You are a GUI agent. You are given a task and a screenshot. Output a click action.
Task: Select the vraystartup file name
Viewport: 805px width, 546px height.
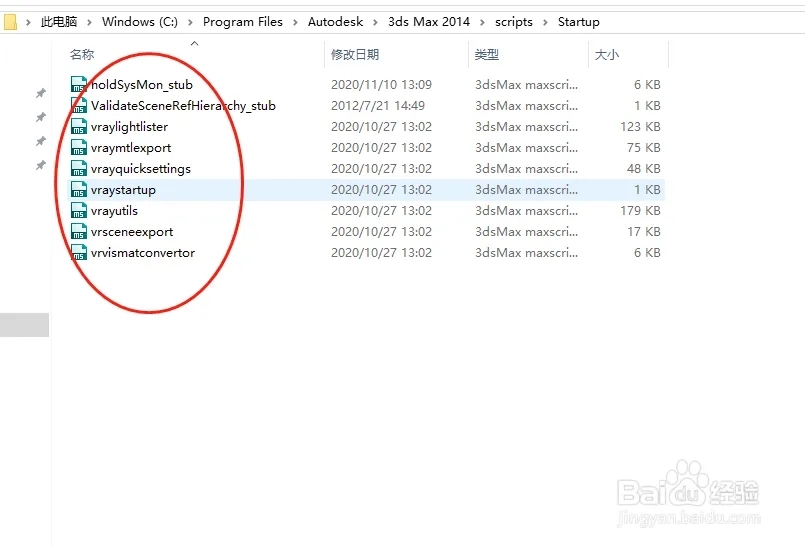point(123,190)
